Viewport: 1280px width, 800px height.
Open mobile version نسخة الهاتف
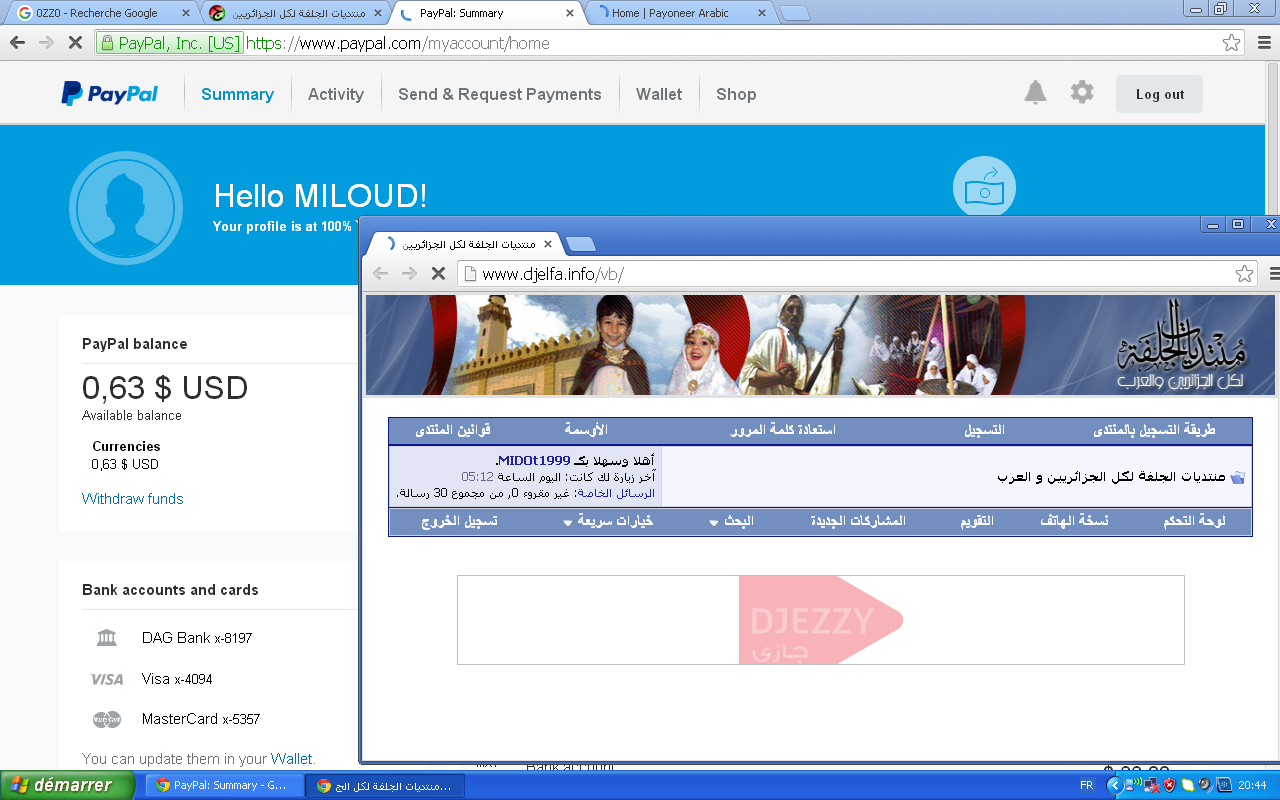pos(1074,522)
